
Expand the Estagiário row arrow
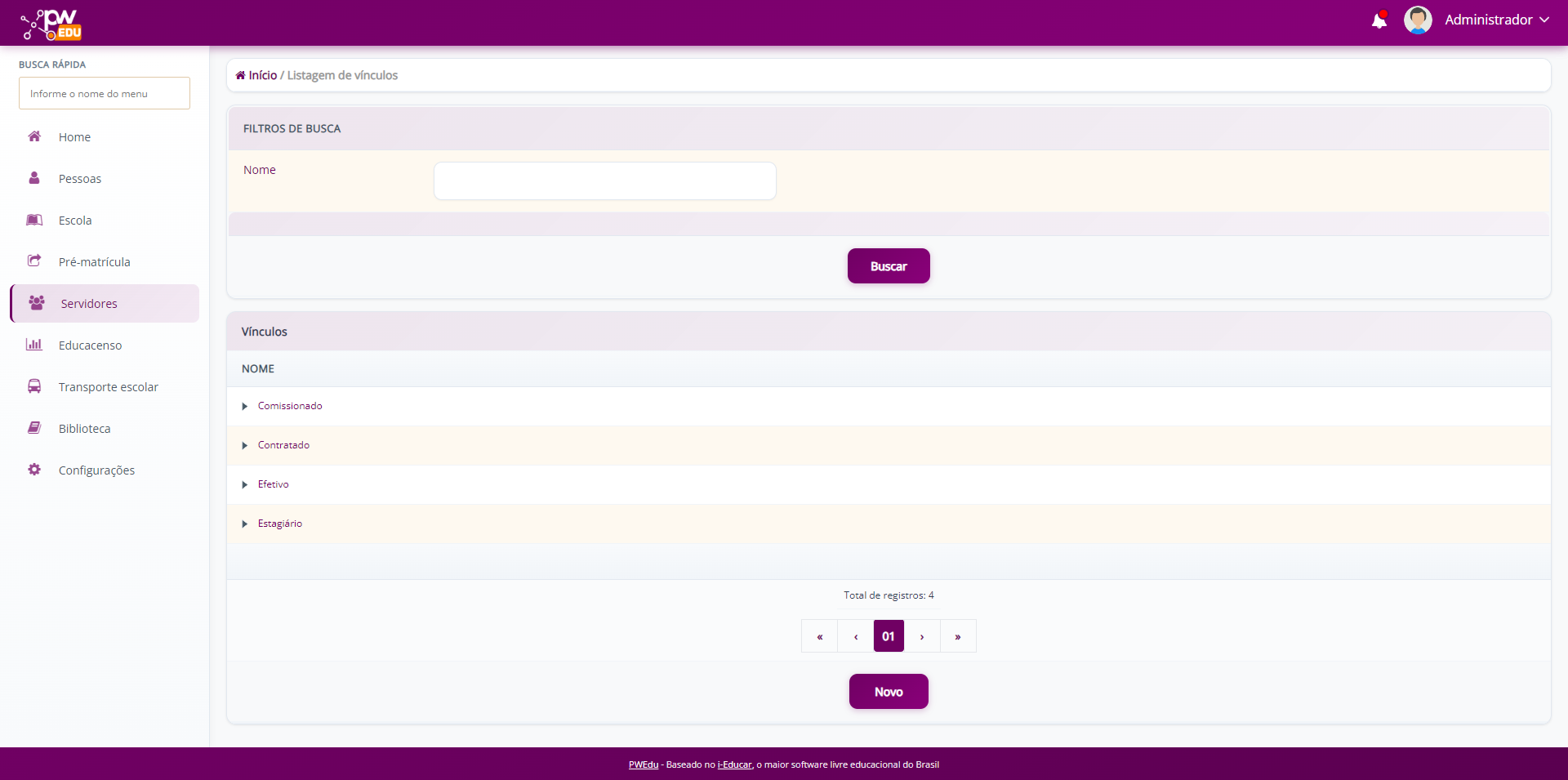click(x=244, y=524)
